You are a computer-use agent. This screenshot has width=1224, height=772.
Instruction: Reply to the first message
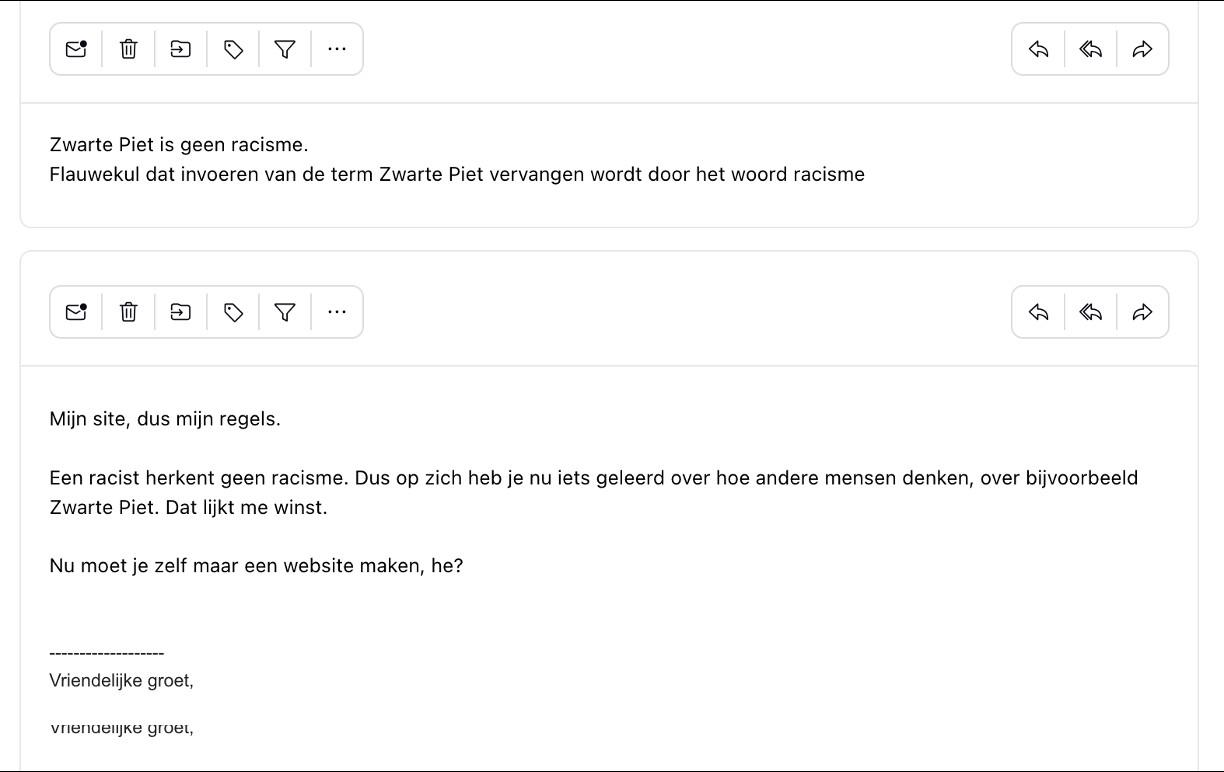(x=1039, y=49)
